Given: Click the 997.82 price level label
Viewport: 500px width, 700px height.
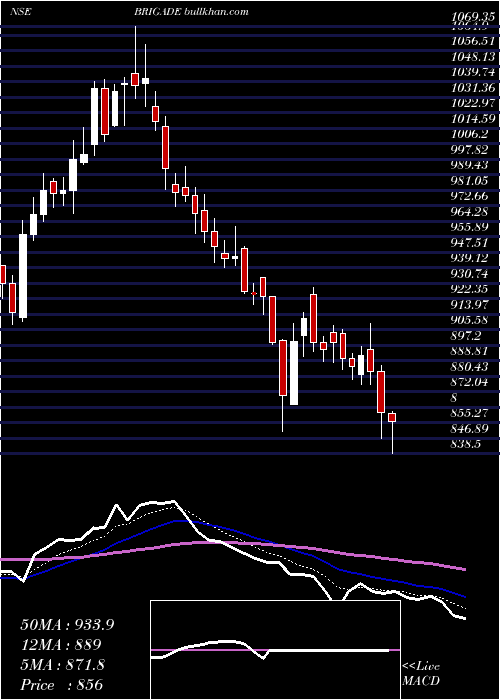Looking at the screenshot, I should point(470,150).
